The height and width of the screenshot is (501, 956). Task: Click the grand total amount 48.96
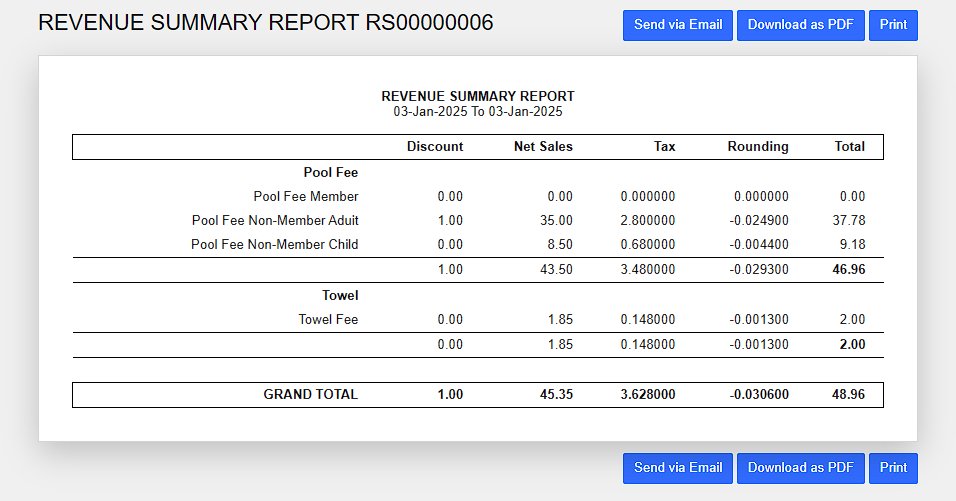click(848, 395)
